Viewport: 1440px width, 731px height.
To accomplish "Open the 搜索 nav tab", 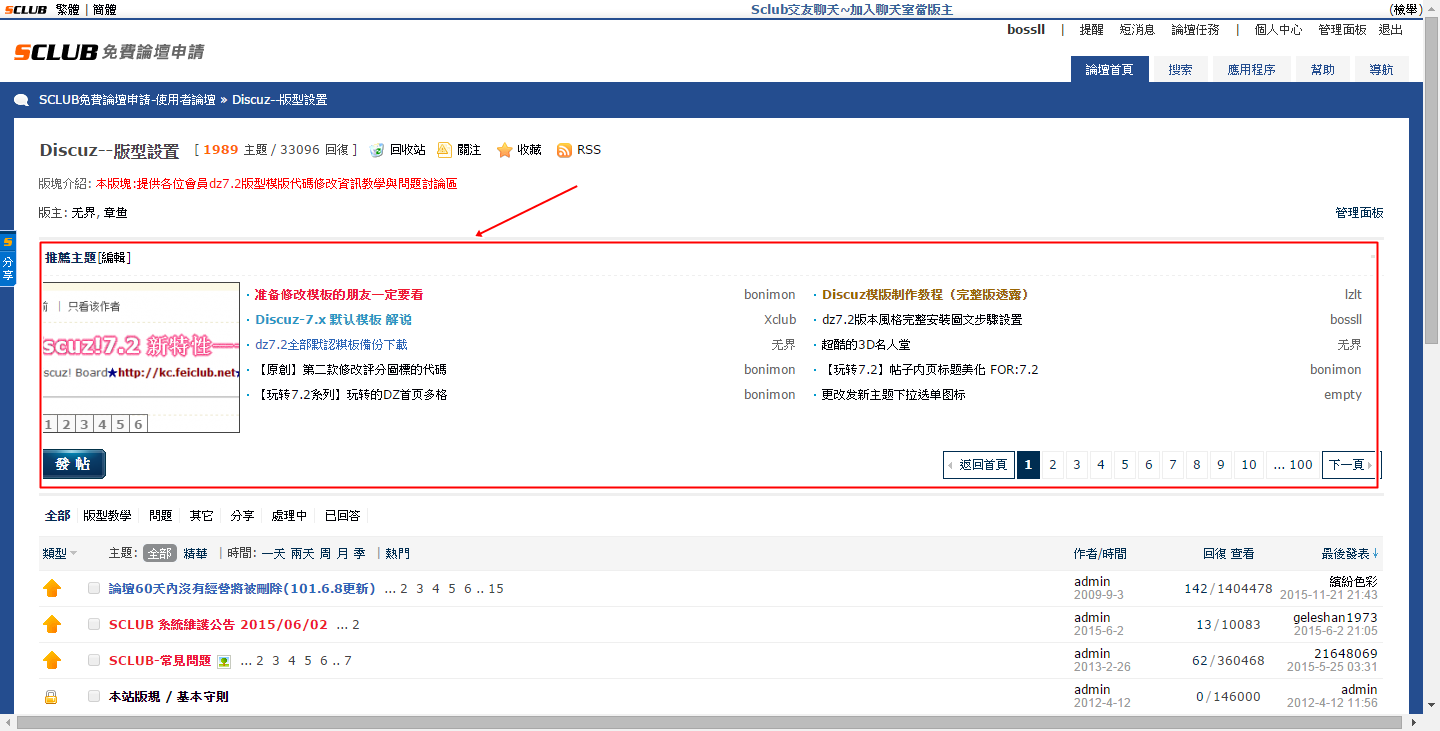I will point(1180,69).
